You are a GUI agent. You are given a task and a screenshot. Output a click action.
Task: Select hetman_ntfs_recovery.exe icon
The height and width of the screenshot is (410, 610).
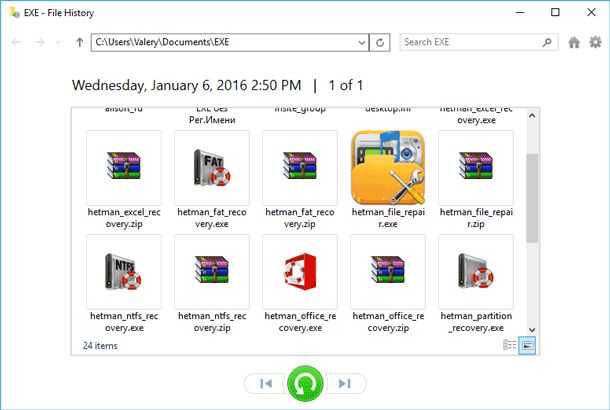pos(124,271)
